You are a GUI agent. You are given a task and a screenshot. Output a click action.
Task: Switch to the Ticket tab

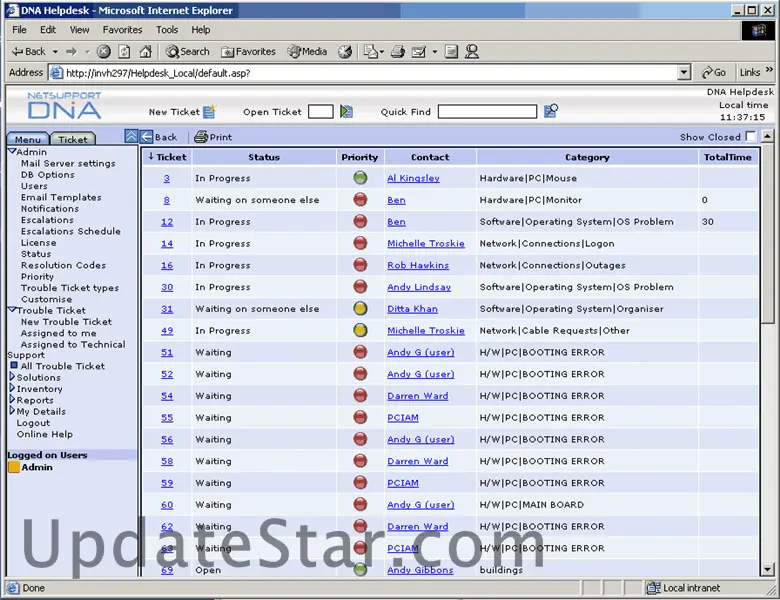pos(73,139)
